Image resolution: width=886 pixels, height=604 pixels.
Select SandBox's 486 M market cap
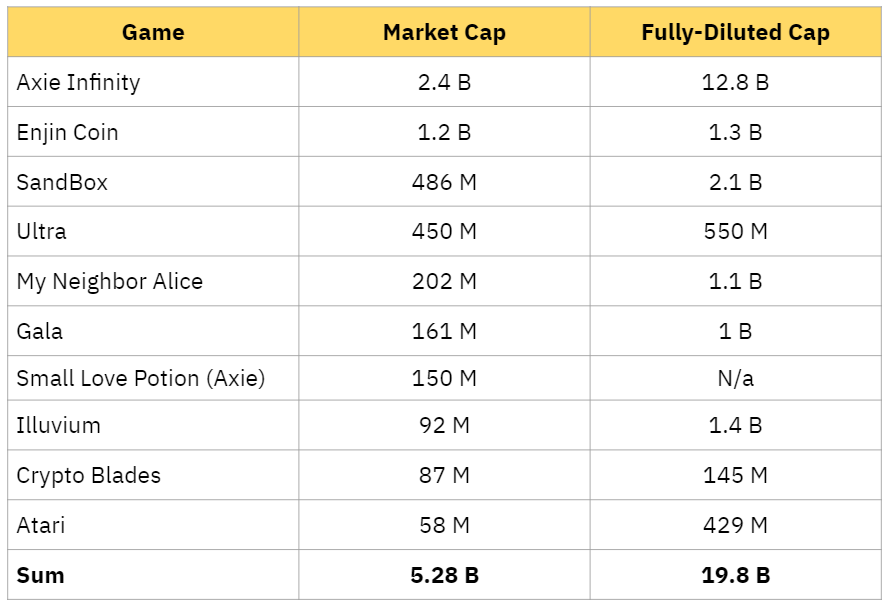[x=444, y=183]
